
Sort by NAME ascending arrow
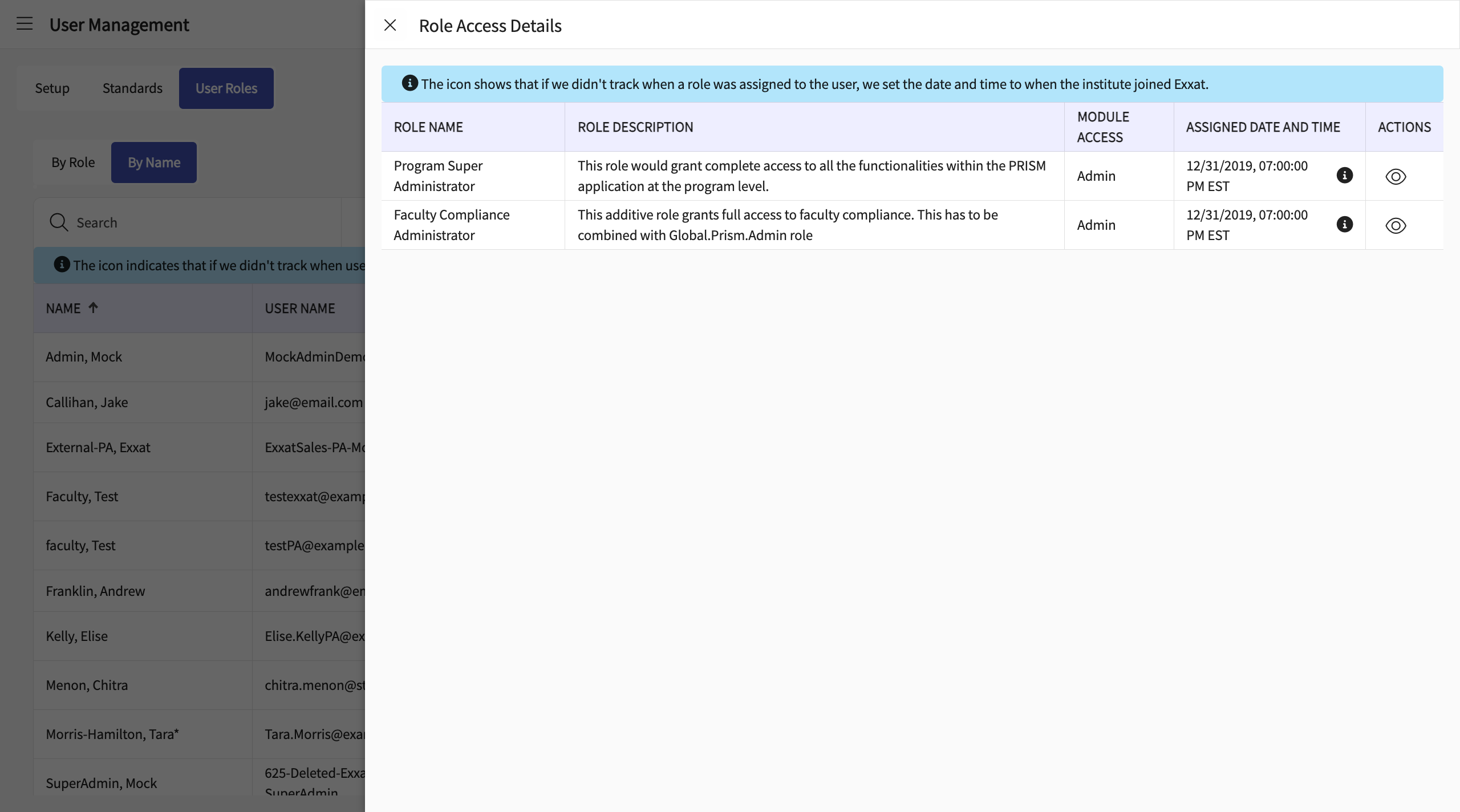pyautogui.click(x=93, y=308)
